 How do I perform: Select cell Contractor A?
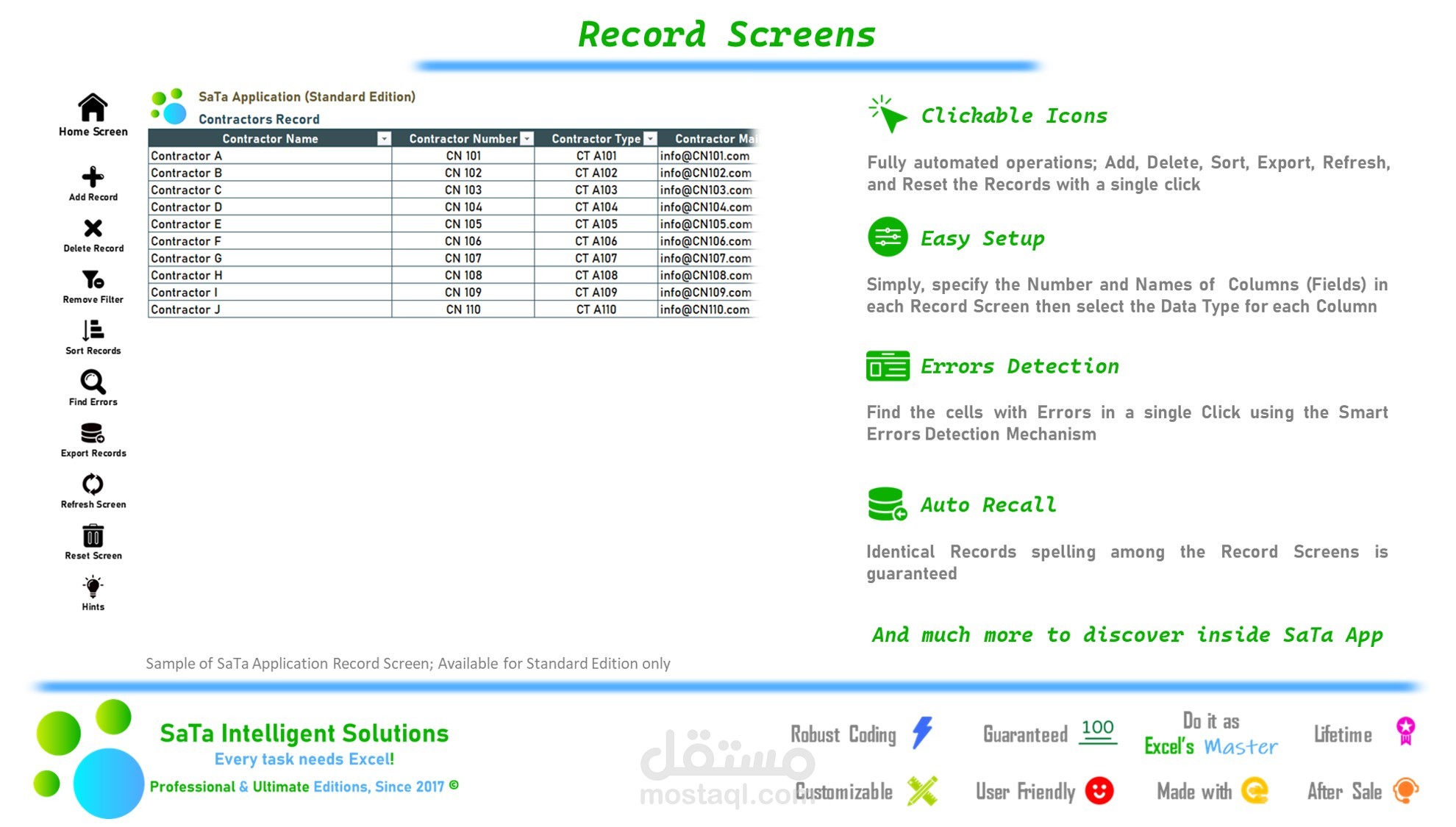coord(270,156)
